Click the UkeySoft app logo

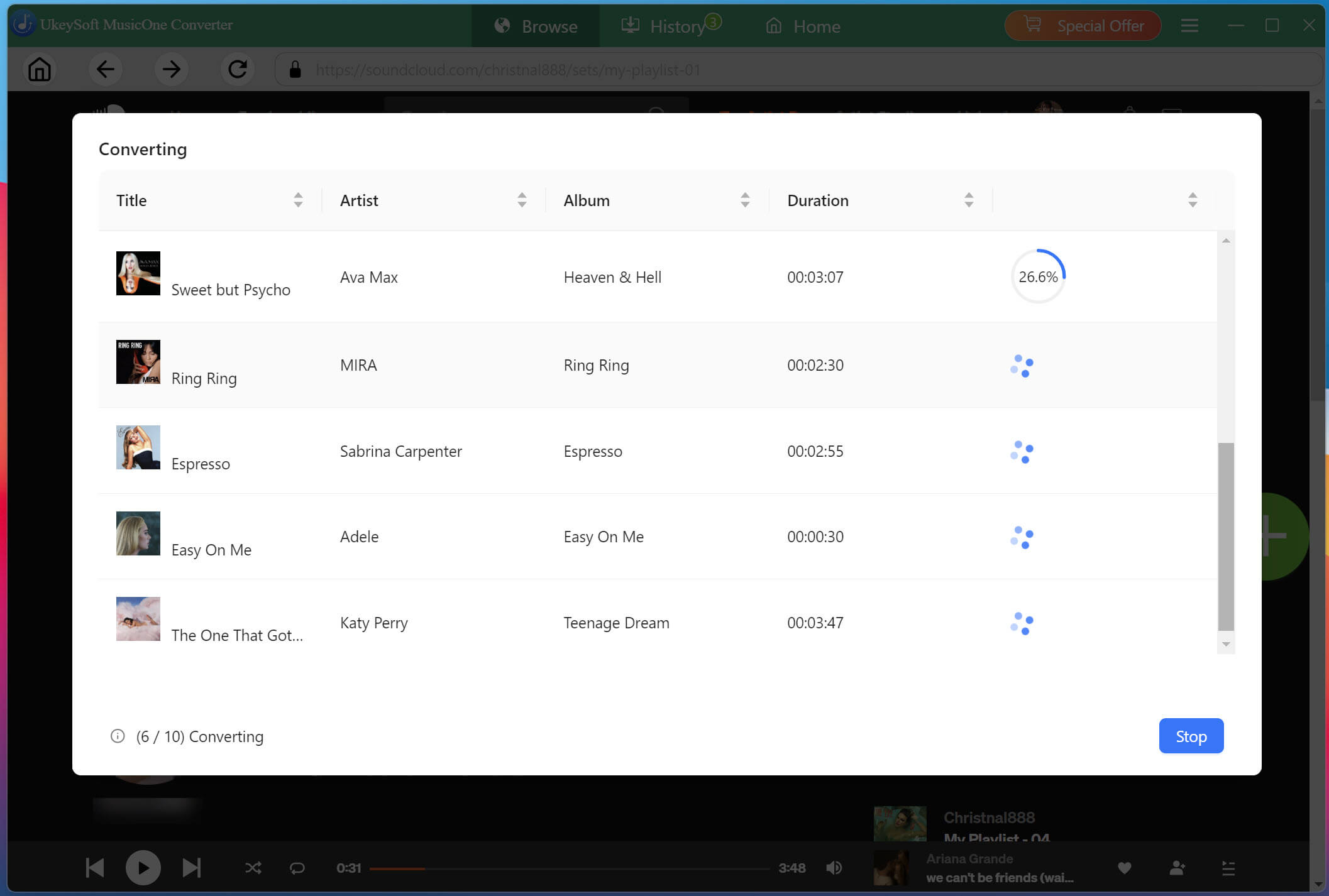[23, 24]
